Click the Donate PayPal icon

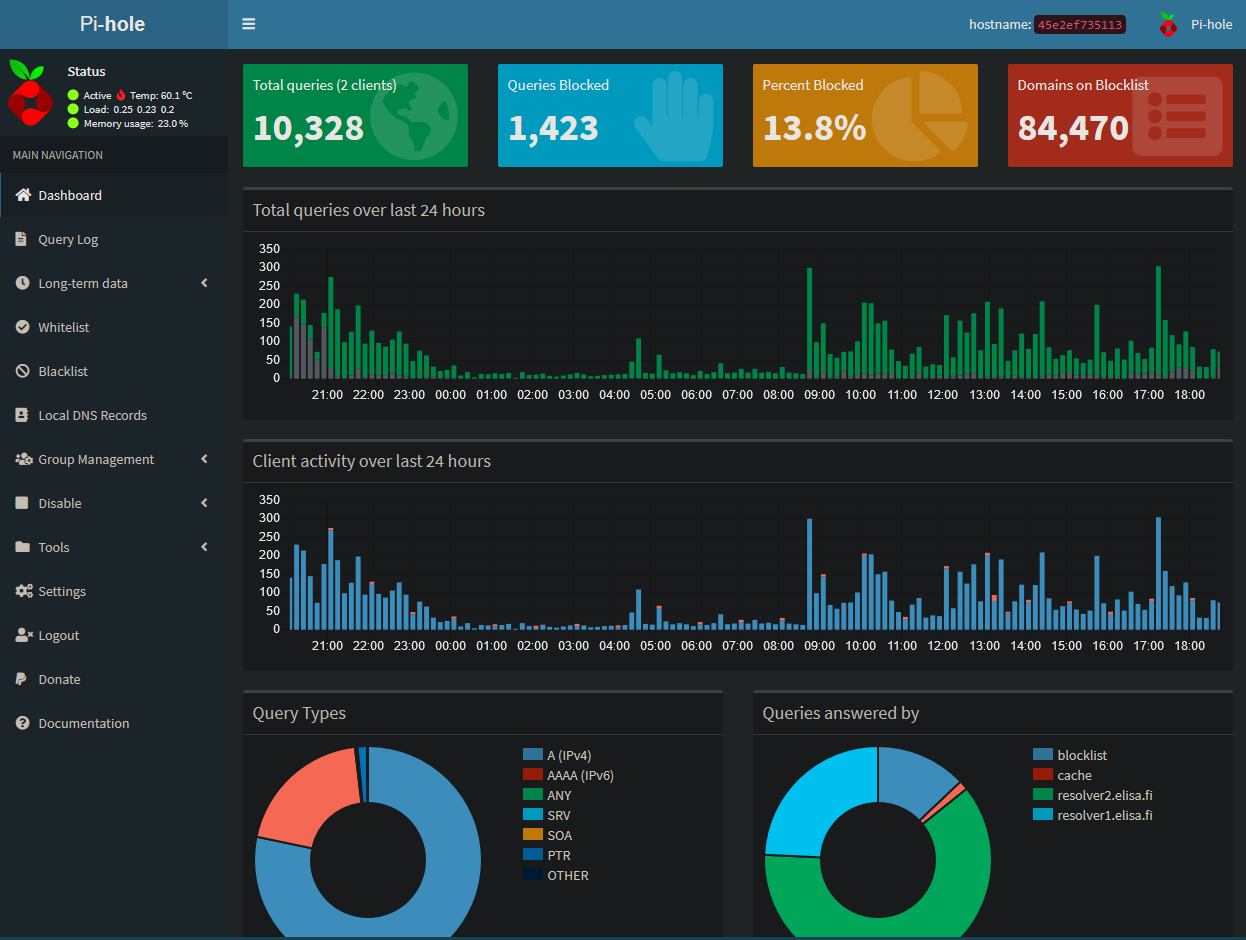click(x=21, y=679)
